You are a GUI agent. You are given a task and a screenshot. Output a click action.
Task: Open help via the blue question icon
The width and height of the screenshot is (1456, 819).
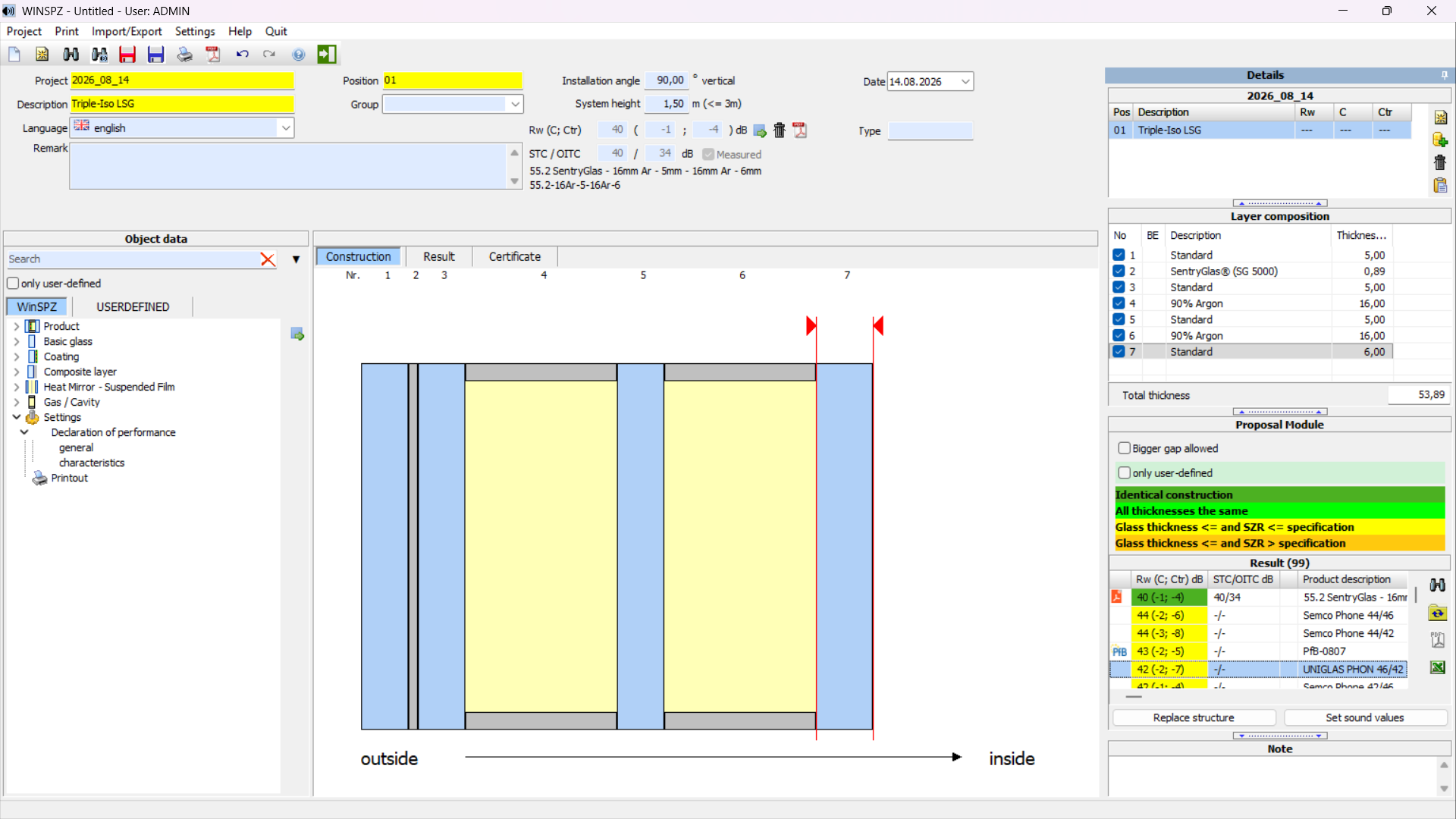(x=299, y=54)
